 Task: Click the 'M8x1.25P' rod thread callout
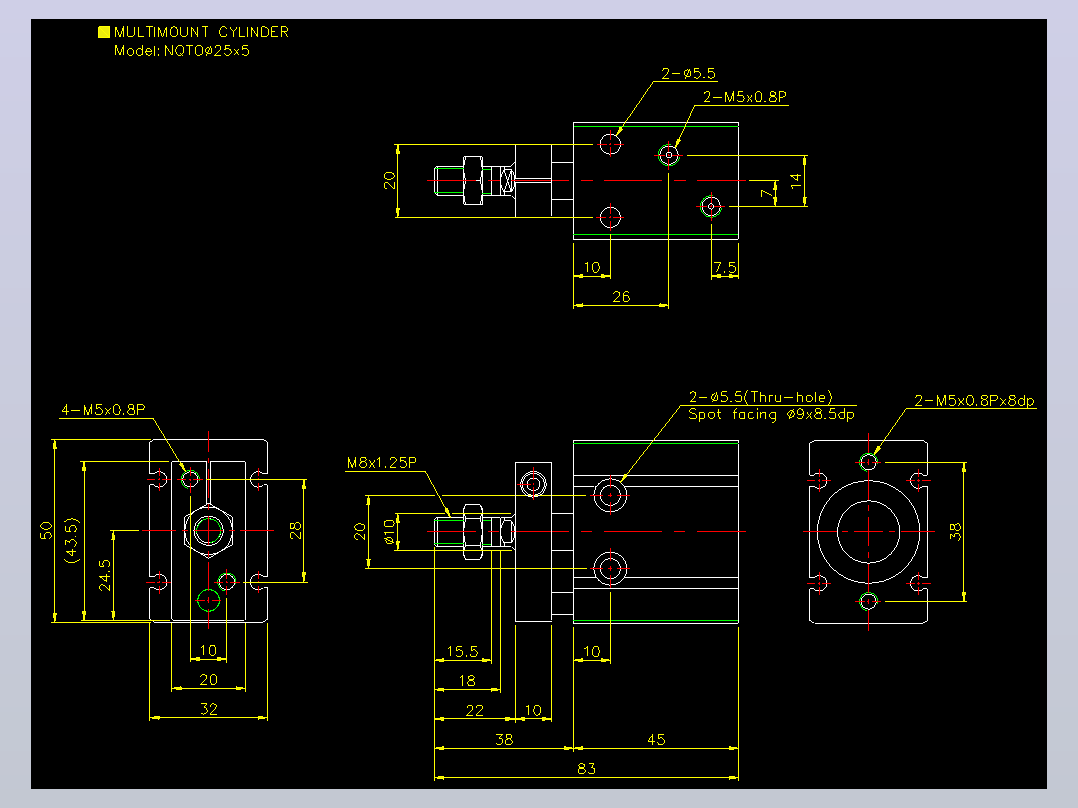(x=382, y=463)
